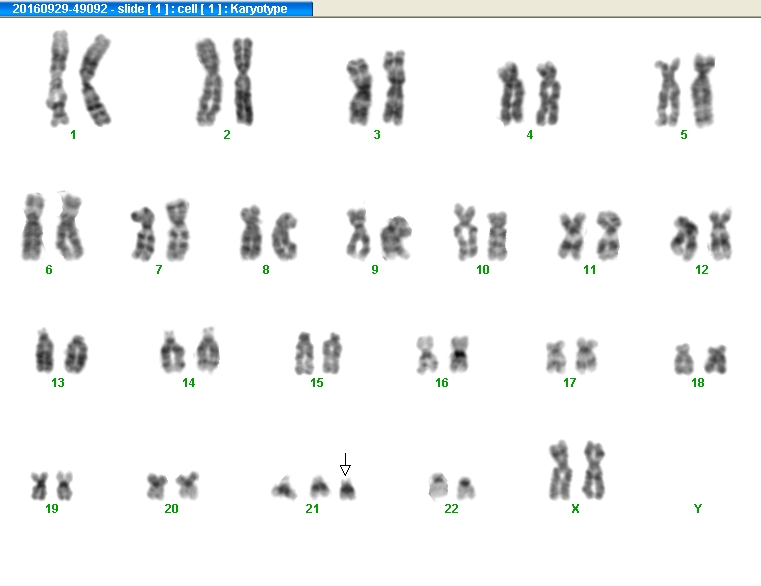The width and height of the screenshot is (761, 586).
Task: Click the green label '6'
Action: (49, 270)
